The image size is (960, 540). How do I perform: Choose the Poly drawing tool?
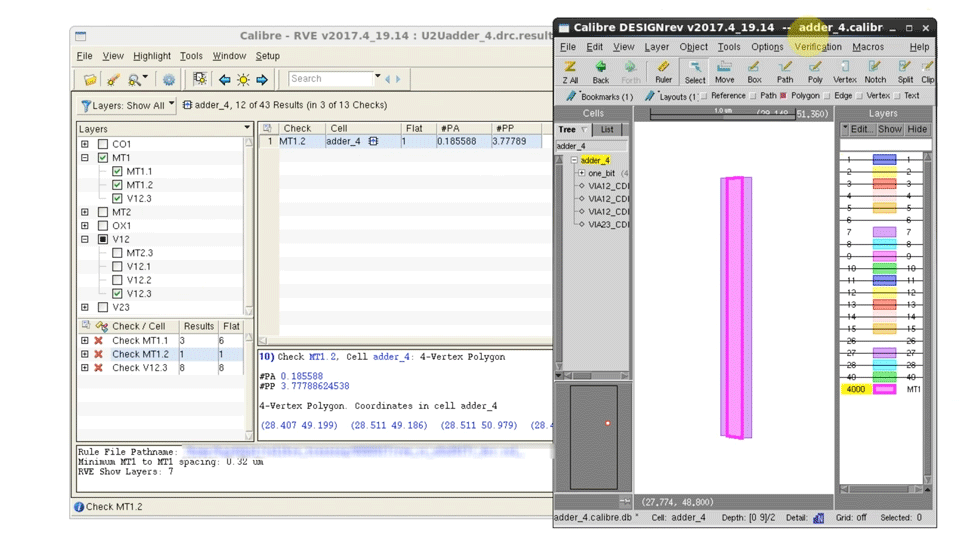(x=815, y=72)
